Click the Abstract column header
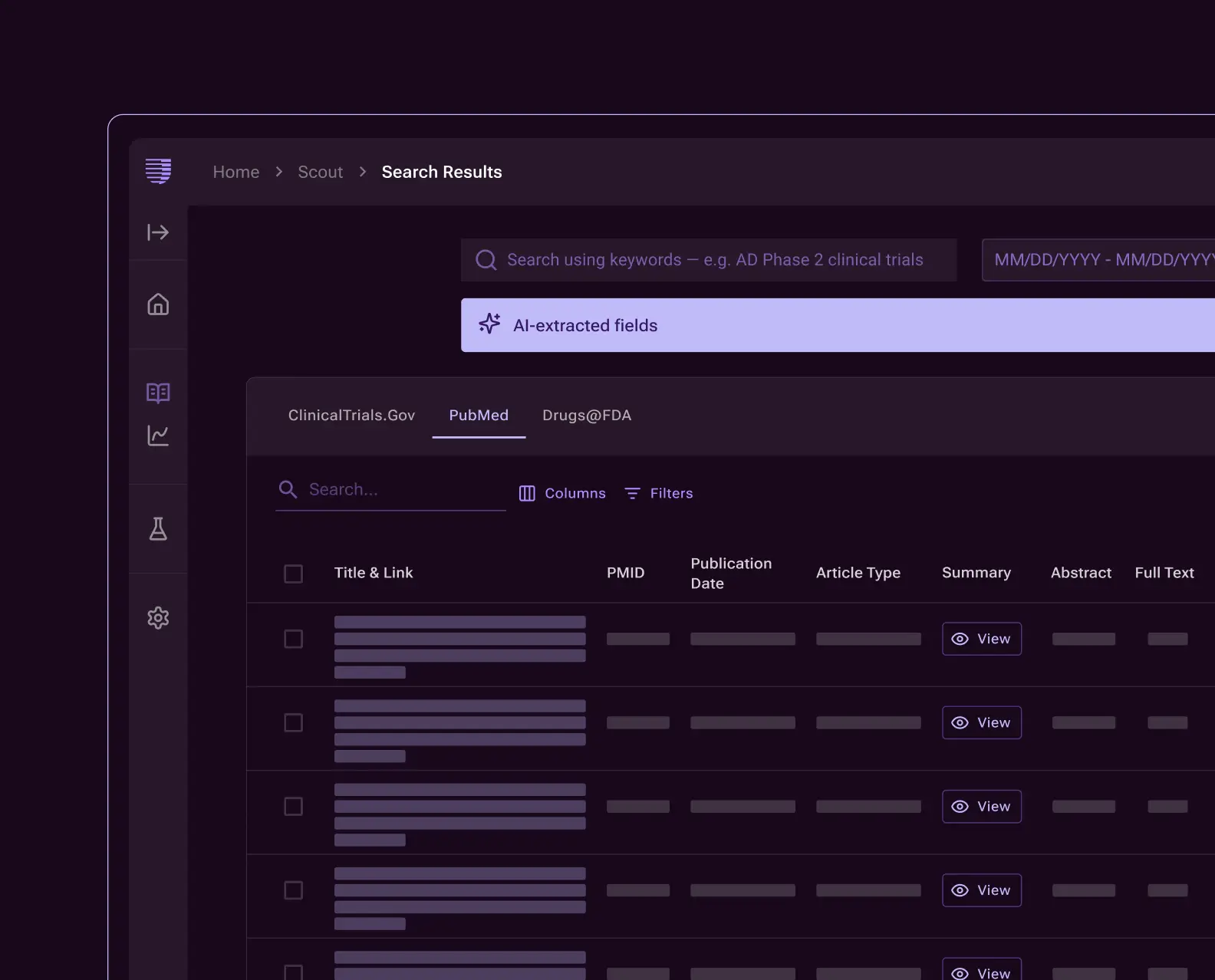The height and width of the screenshot is (980, 1215). [x=1081, y=573]
